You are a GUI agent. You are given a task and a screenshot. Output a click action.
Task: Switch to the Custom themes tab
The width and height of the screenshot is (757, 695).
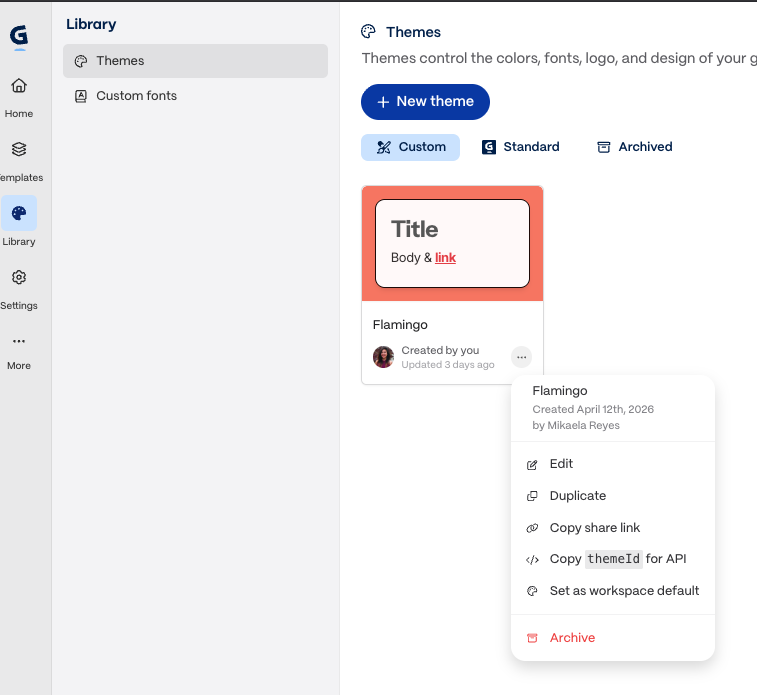(410, 147)
